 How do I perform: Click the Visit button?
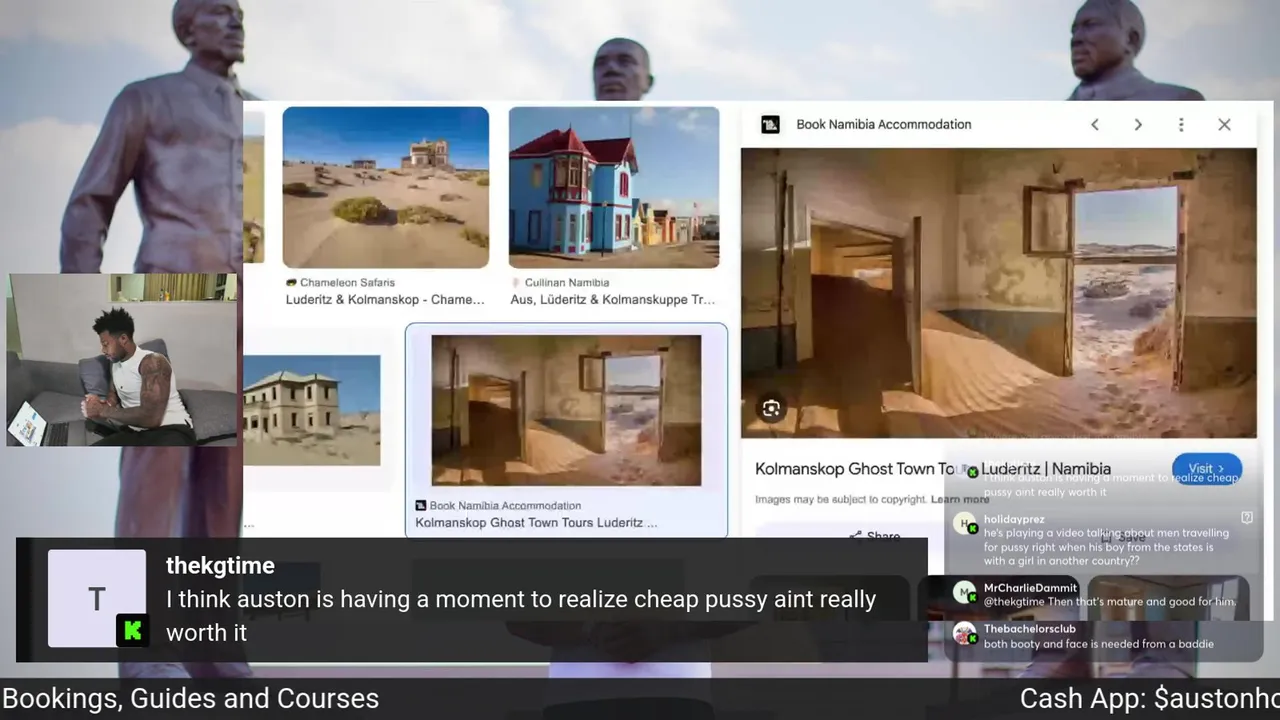click(x=1207, y=468)
